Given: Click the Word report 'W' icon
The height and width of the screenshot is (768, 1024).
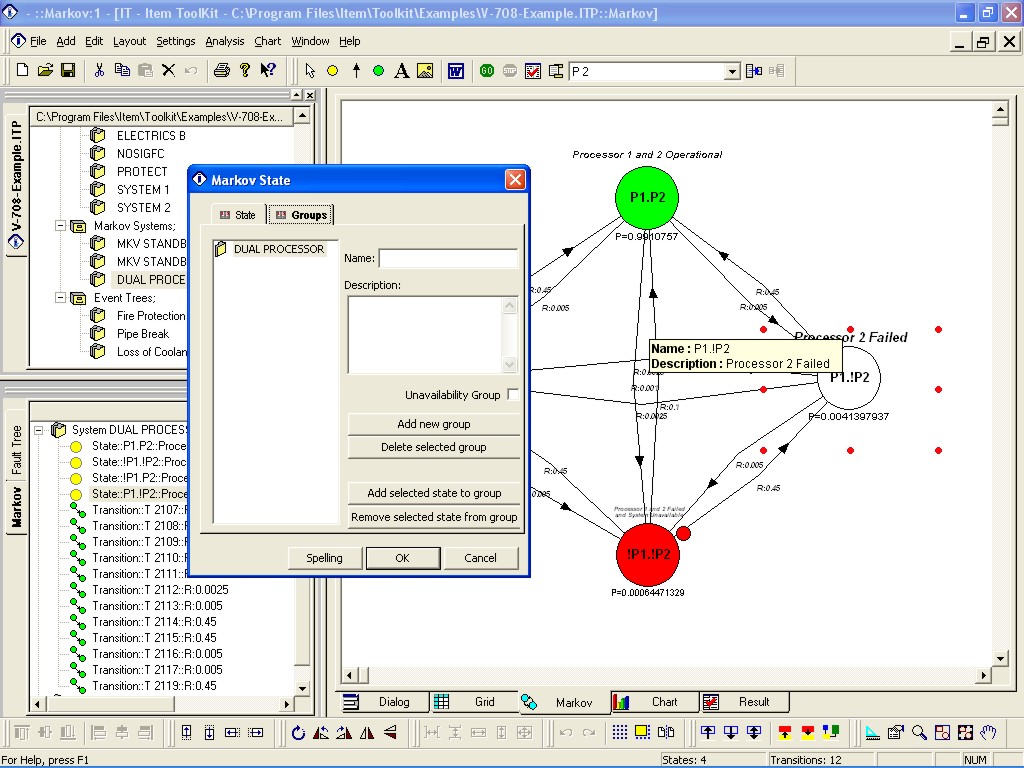Looking at the screenshot, I should pos(455,71).
